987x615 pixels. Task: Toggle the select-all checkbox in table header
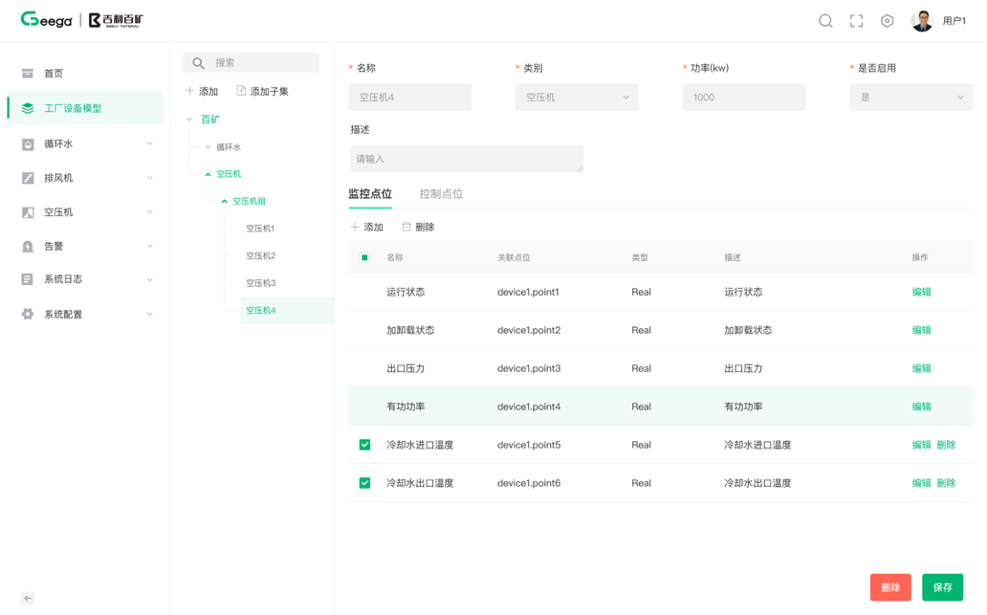tap(365, 258)
